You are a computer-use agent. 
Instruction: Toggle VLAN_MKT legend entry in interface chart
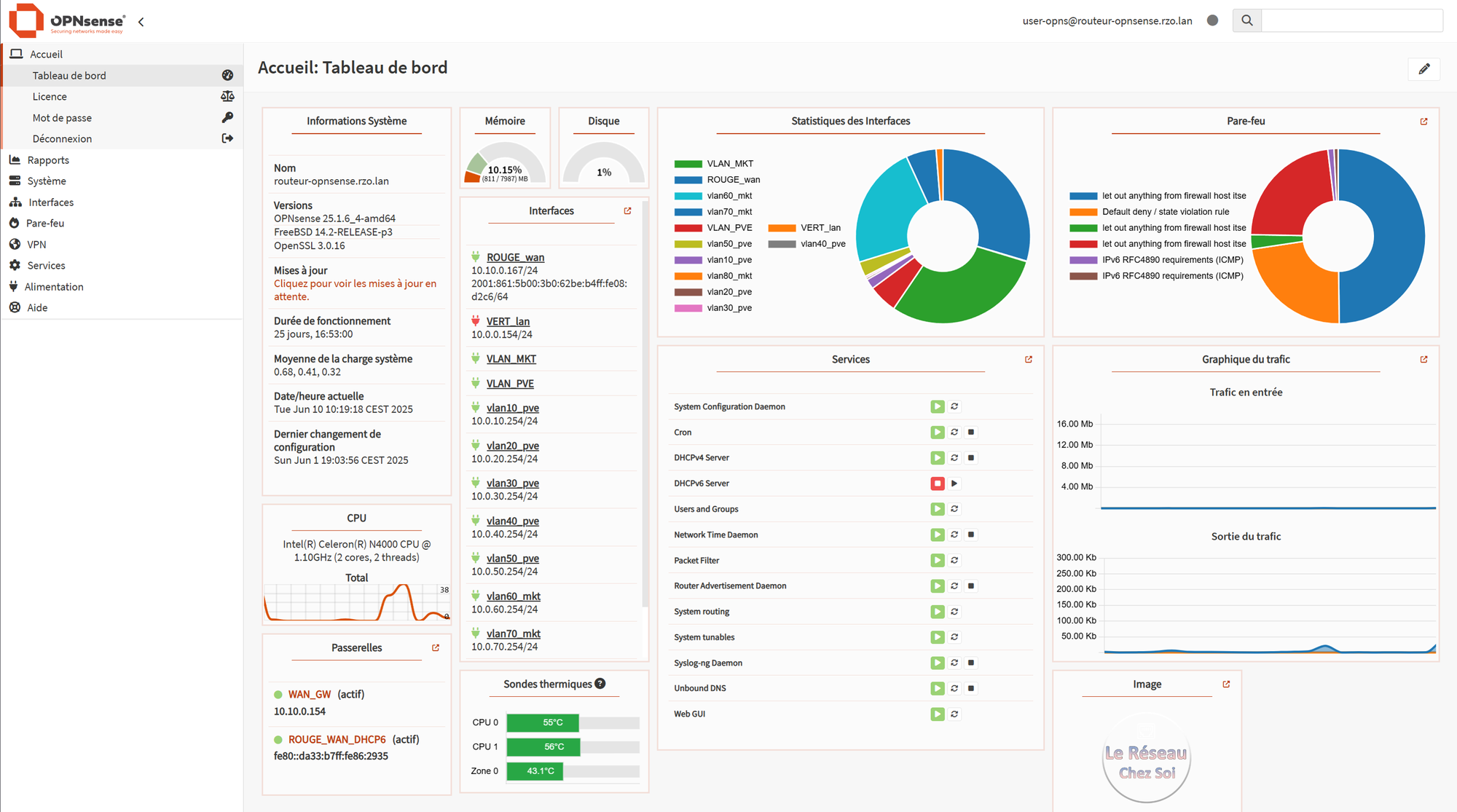729,164
